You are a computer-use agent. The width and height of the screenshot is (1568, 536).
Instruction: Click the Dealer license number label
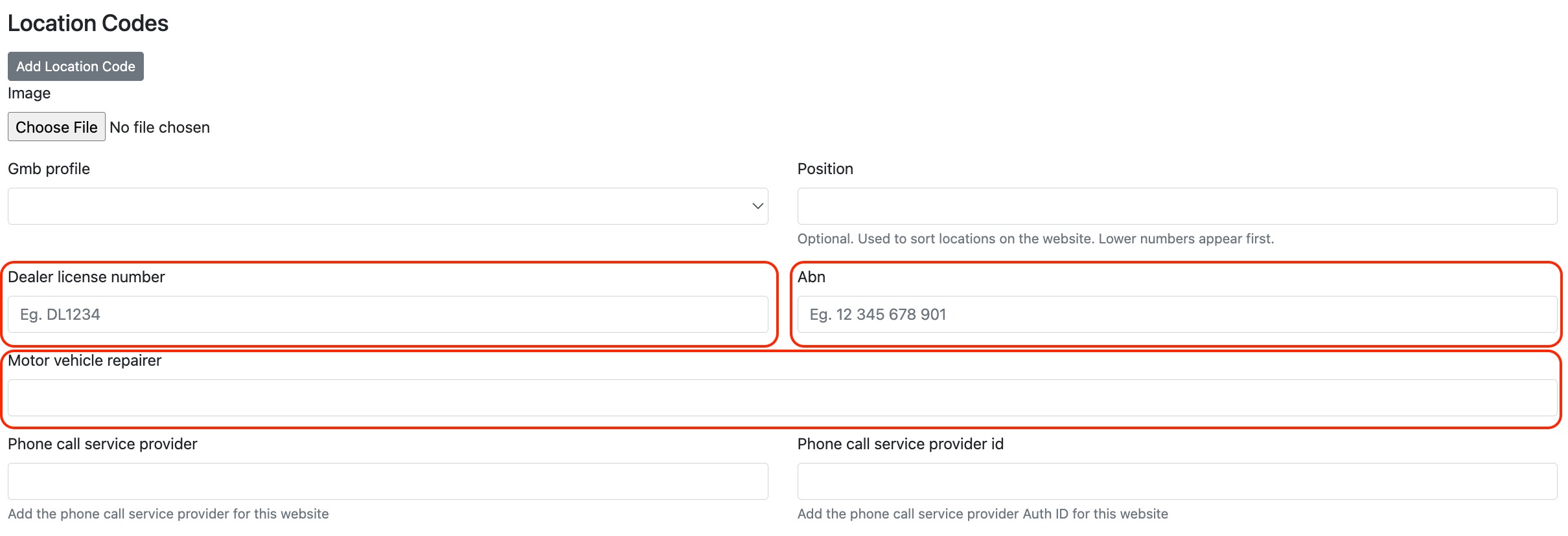pos(86,277)
